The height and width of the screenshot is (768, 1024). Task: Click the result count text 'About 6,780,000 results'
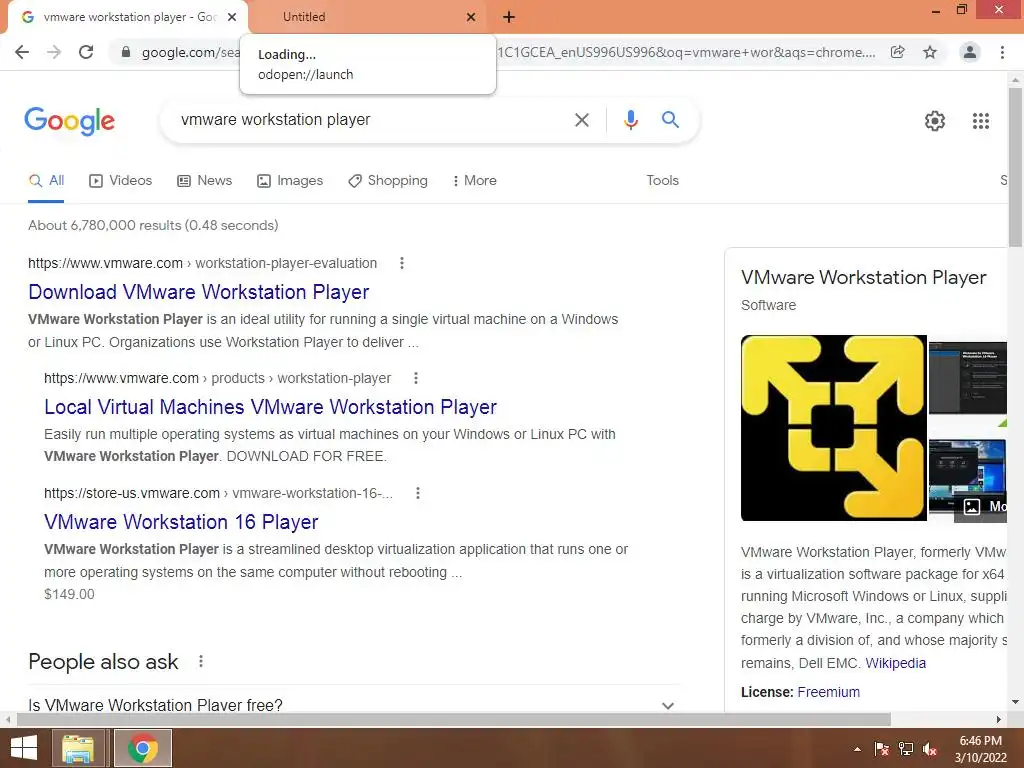[104, 225]
